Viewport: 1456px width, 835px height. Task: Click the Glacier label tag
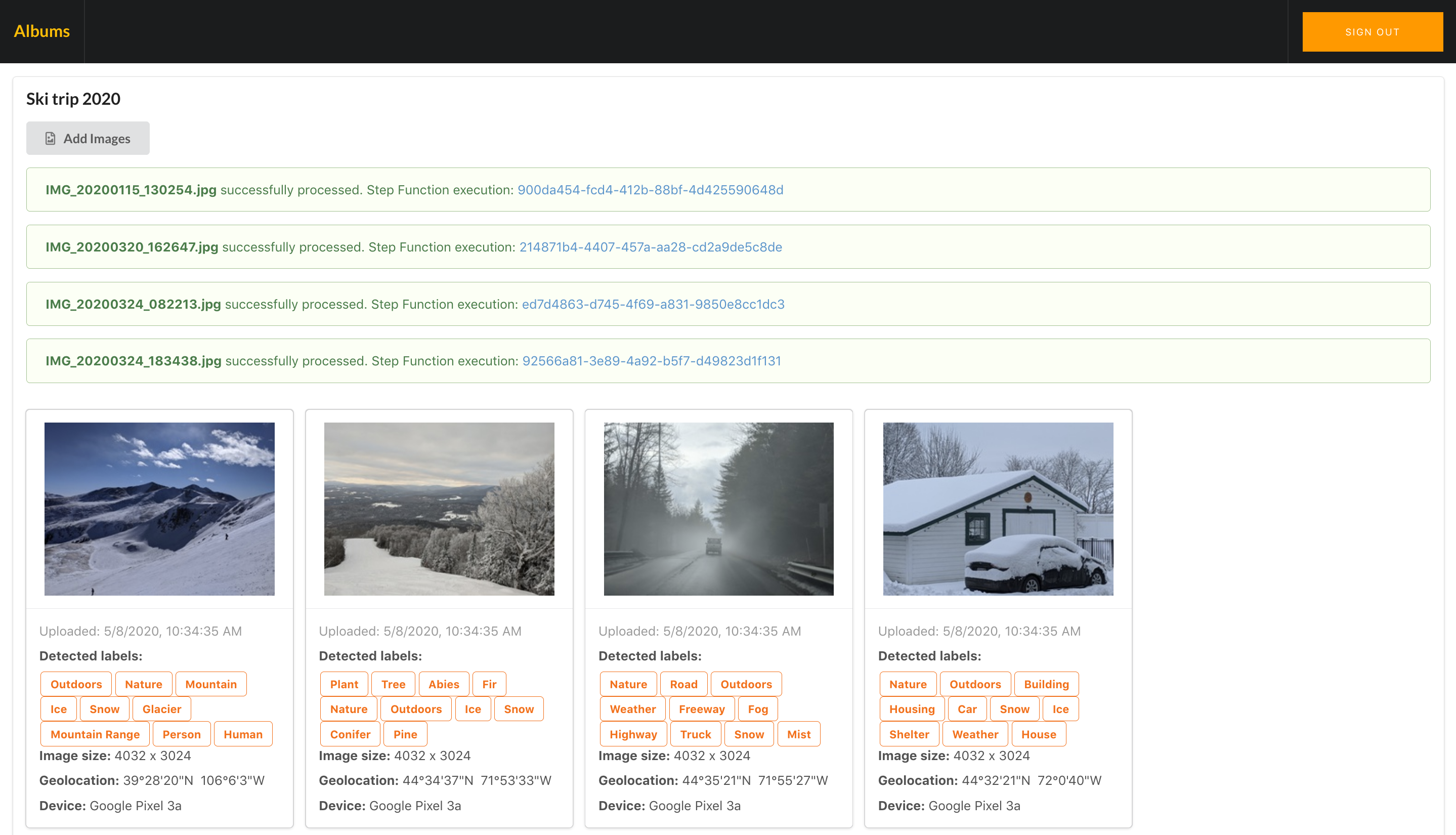tap(162, 709)
